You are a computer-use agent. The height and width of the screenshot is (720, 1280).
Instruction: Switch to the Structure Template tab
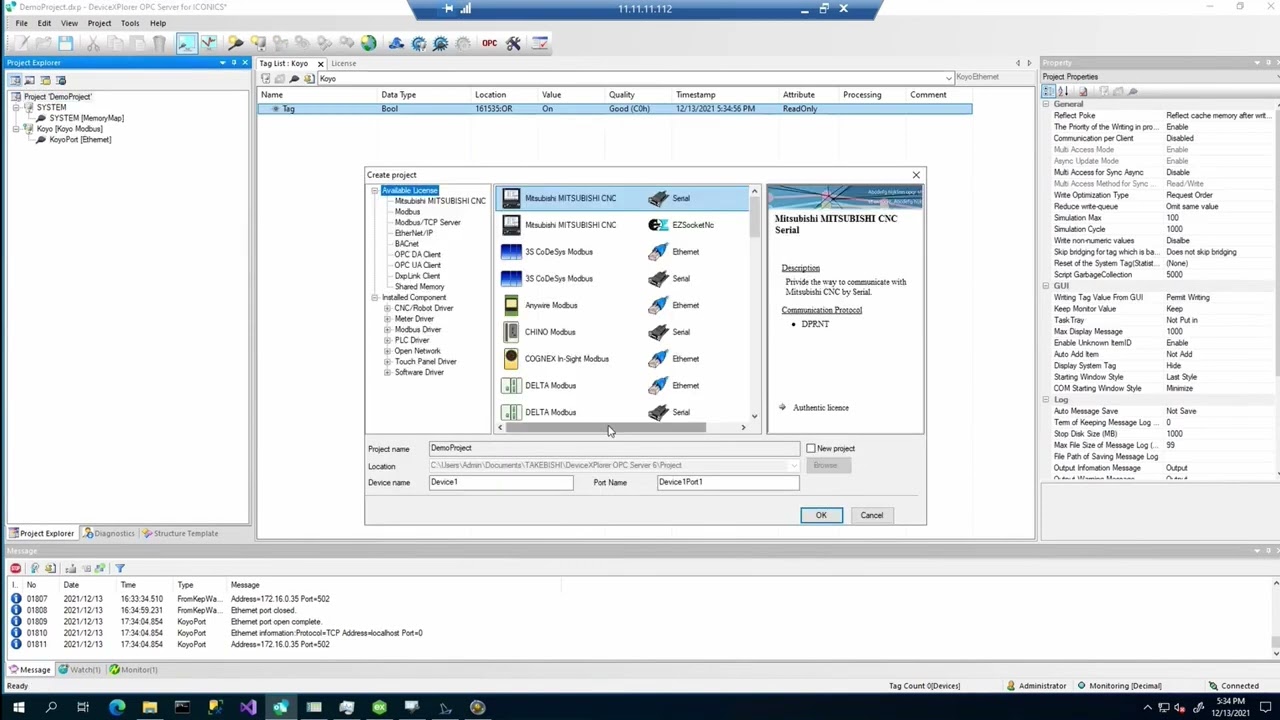[180, 533]
